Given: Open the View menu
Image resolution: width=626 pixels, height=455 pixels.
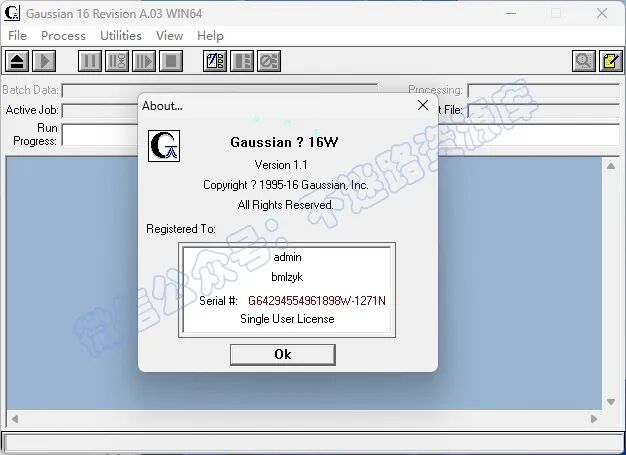Looking at the screenshot, I should [169, 36].
